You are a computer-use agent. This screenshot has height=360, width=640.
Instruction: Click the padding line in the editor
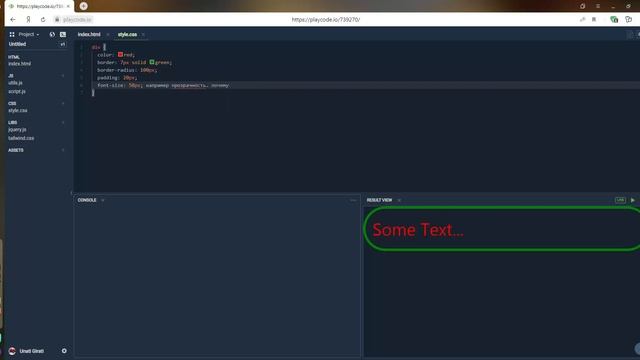click(x=117, y=78)
